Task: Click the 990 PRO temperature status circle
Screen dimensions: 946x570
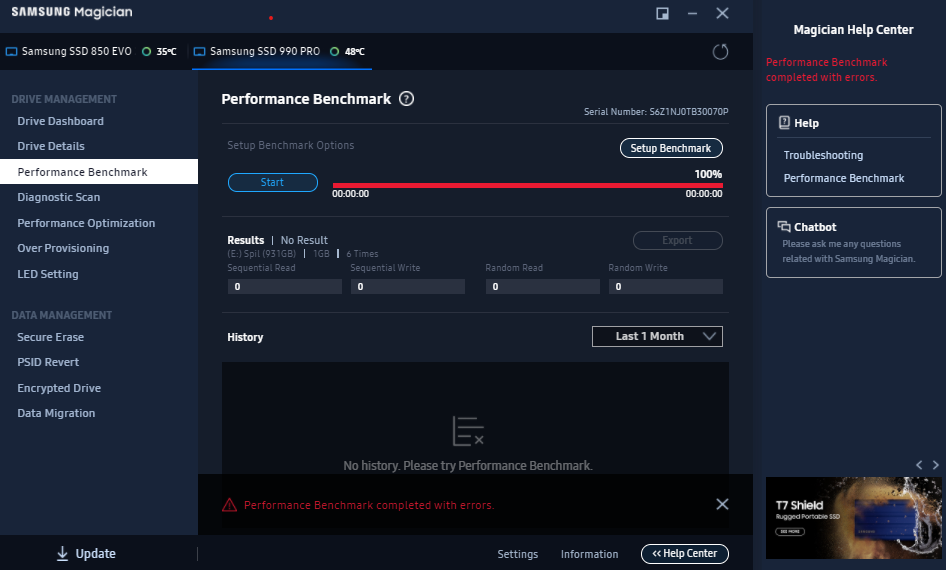Action: (x=334, y=52)
